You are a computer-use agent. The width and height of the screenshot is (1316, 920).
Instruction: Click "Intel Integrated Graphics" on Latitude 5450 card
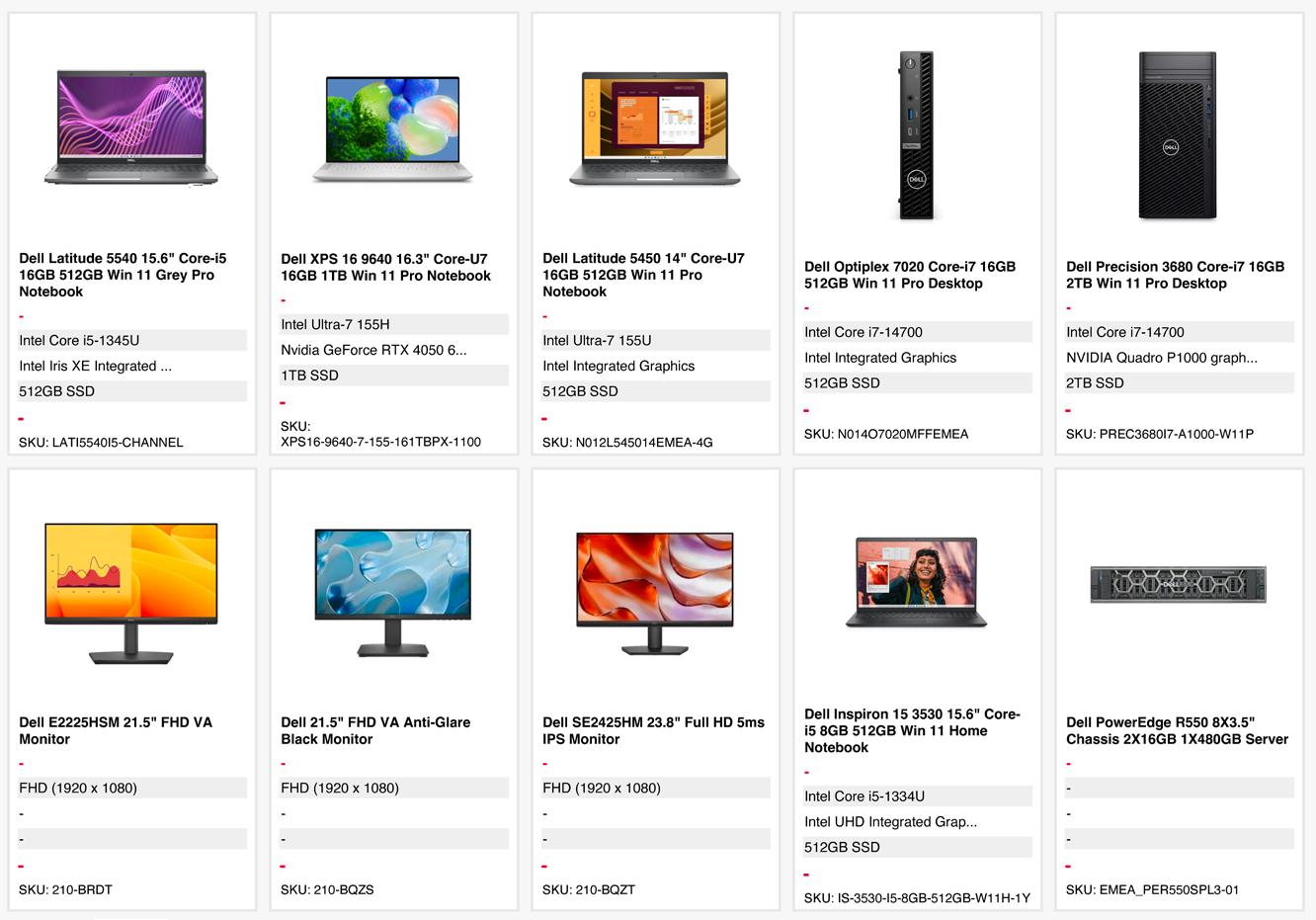pos(656,366)
